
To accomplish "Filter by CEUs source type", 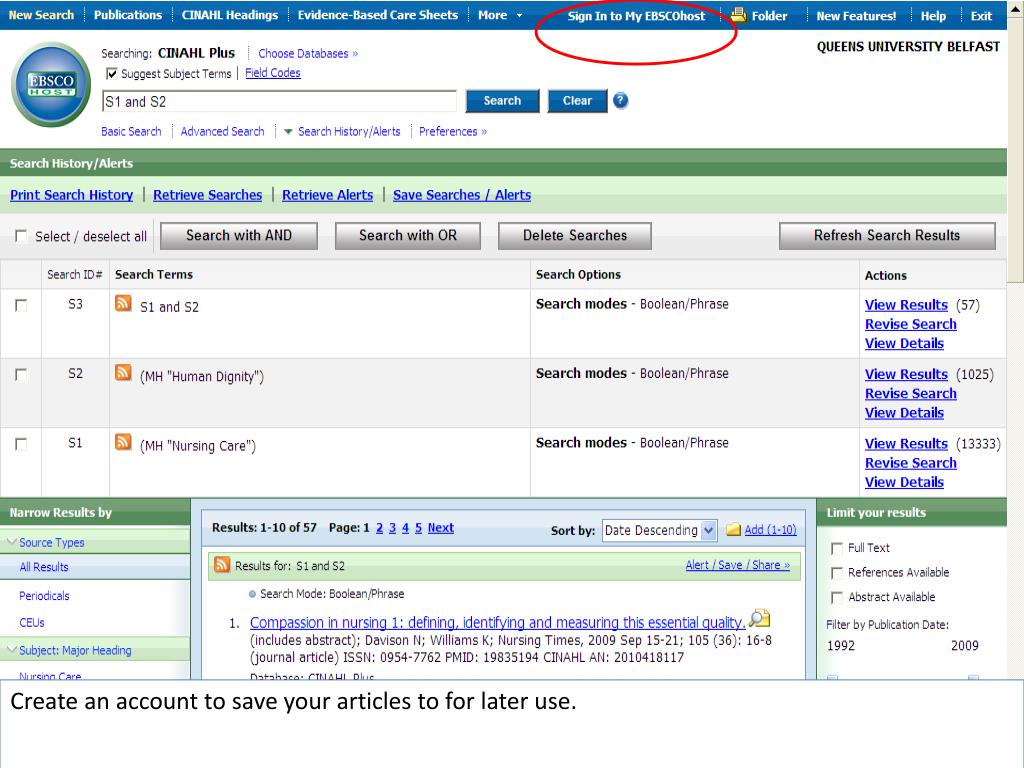I will coord(31,622).
